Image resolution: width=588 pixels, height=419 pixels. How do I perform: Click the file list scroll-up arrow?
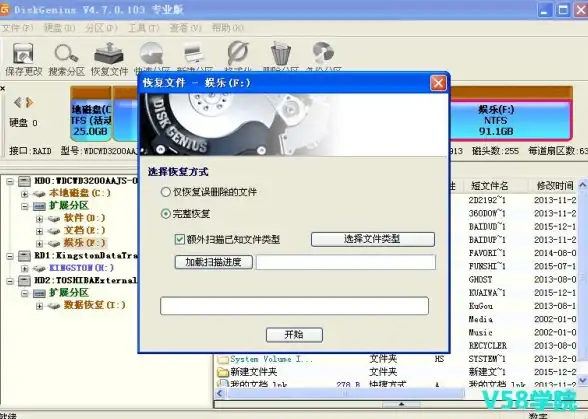583,185
